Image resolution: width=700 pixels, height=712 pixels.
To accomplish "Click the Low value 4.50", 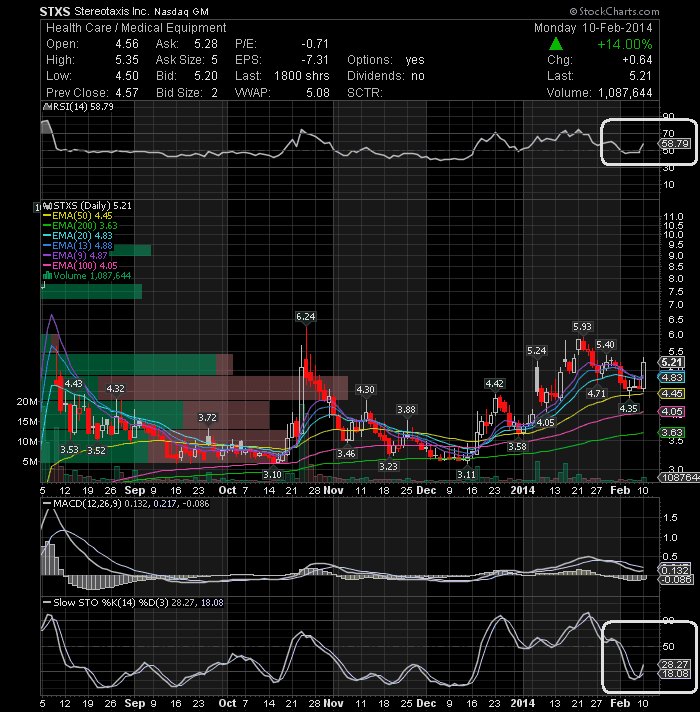I will [x=127, y=75].
